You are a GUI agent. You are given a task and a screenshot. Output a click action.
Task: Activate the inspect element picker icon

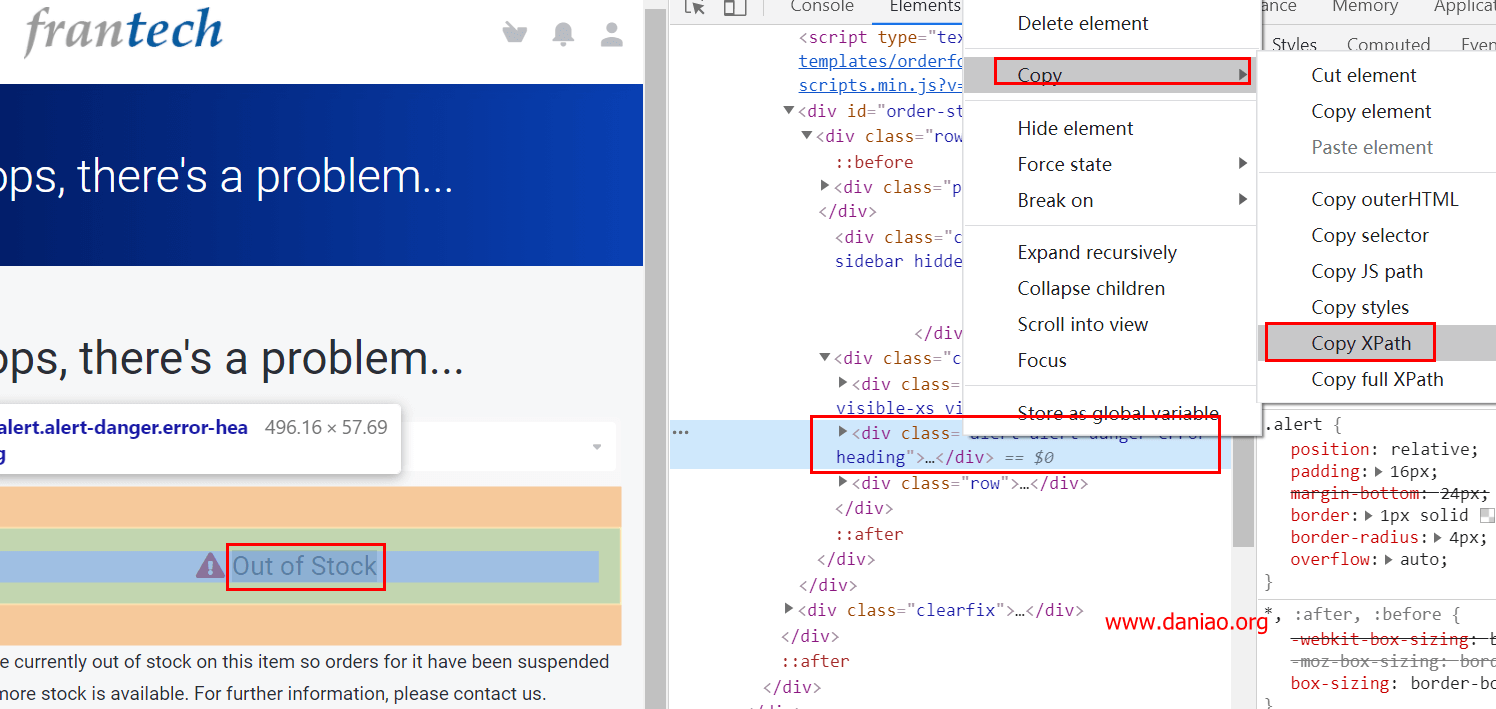coord(695,7)
